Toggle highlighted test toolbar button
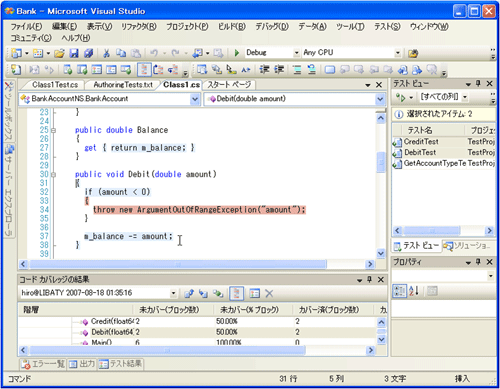This screenshot has height=389, width=500. click(144, 70)
